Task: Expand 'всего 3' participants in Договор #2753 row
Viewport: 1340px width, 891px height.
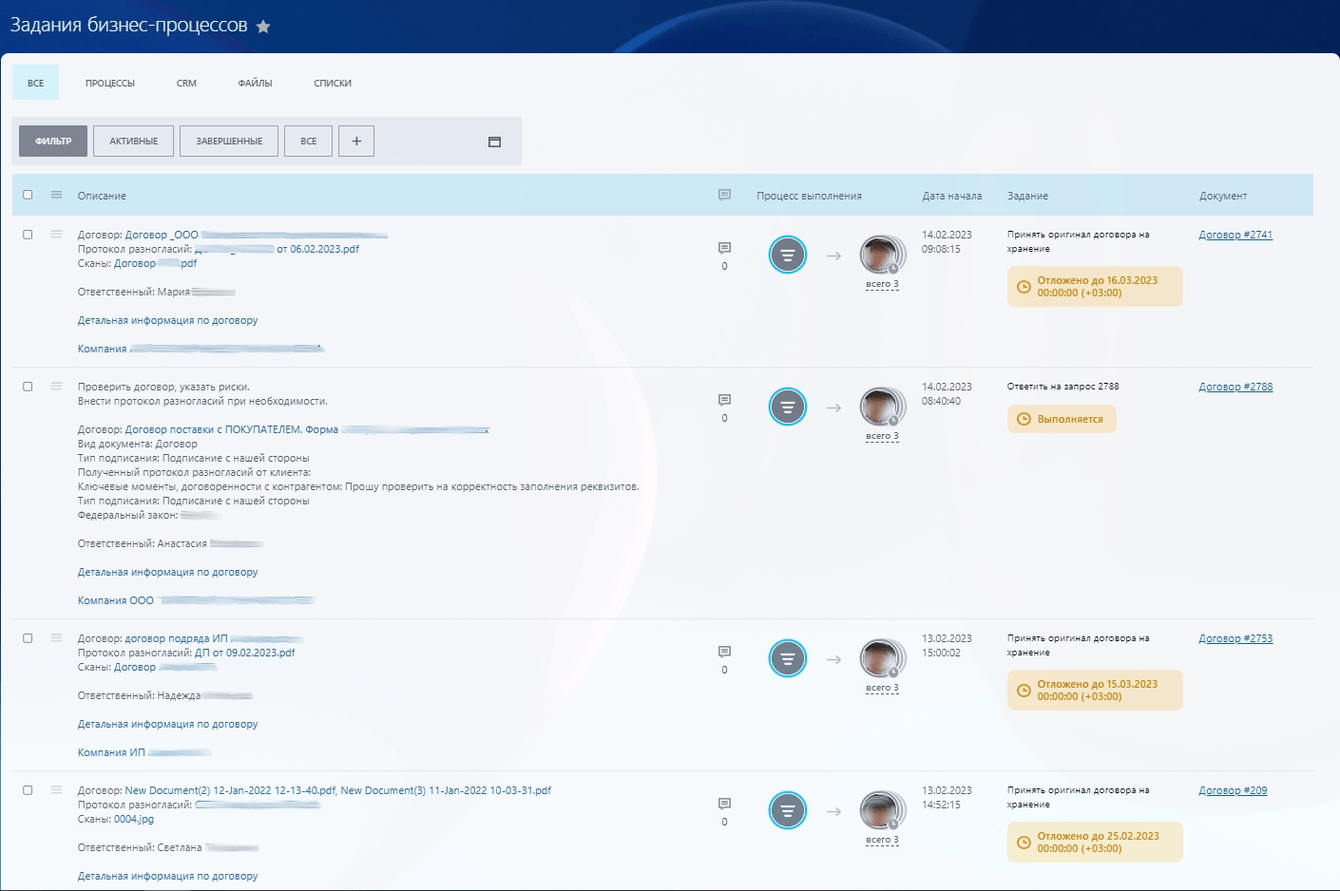Action: pos(882,688)
